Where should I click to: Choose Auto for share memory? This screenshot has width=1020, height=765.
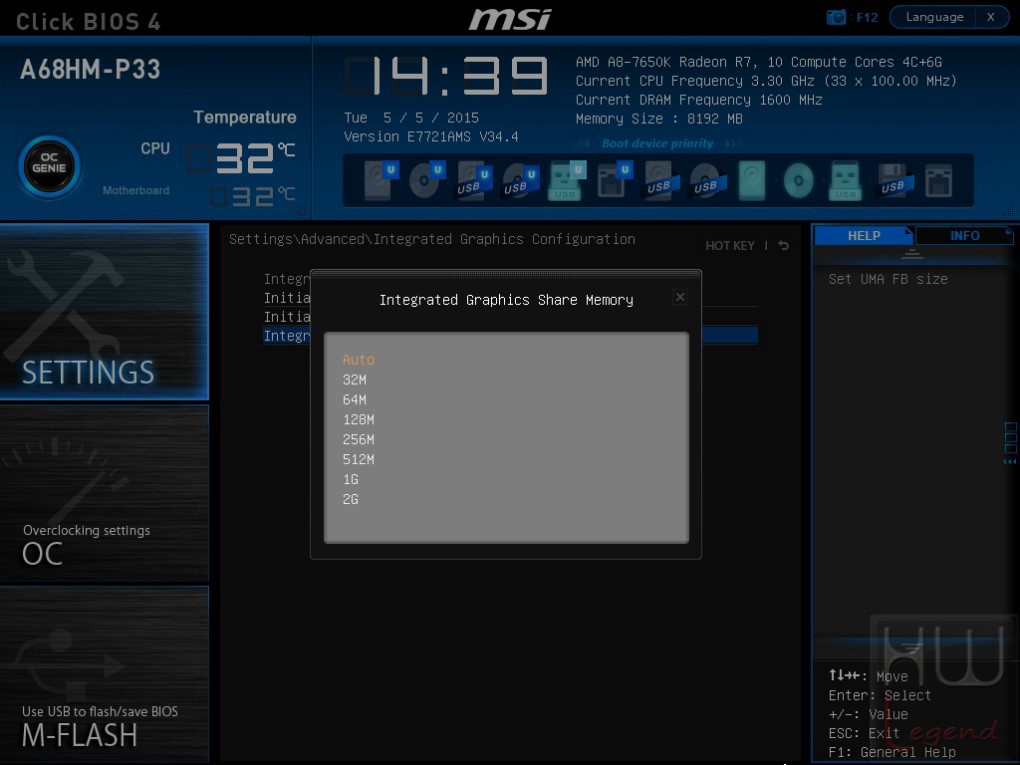point(358,360)
